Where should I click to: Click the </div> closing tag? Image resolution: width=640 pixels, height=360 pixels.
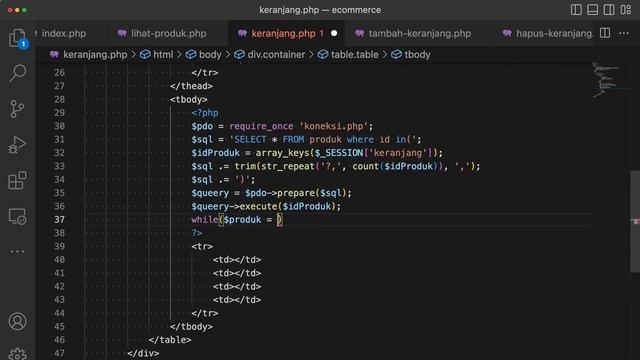tap(143, 353)
